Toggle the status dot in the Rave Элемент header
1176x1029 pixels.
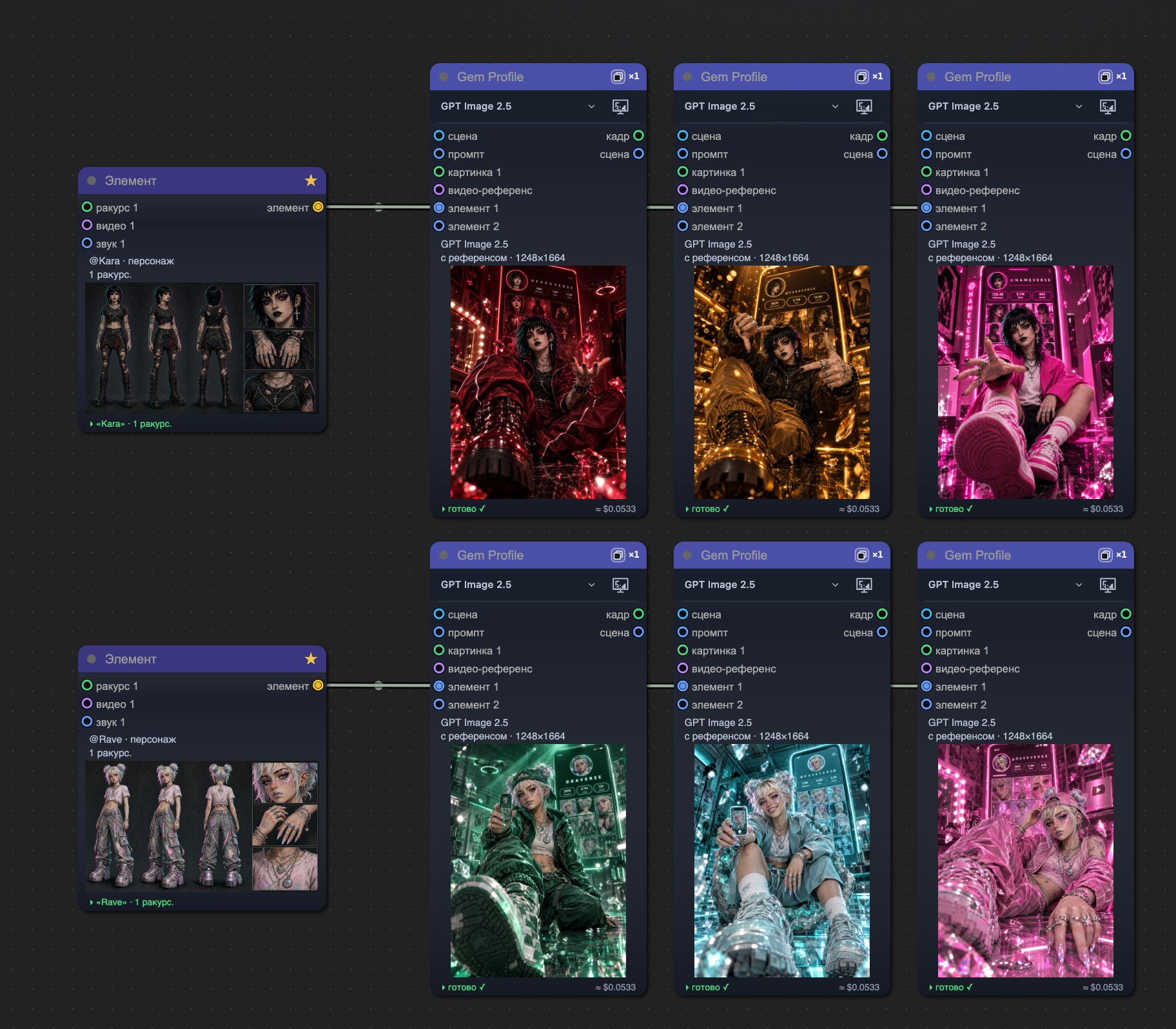point(92,659)
